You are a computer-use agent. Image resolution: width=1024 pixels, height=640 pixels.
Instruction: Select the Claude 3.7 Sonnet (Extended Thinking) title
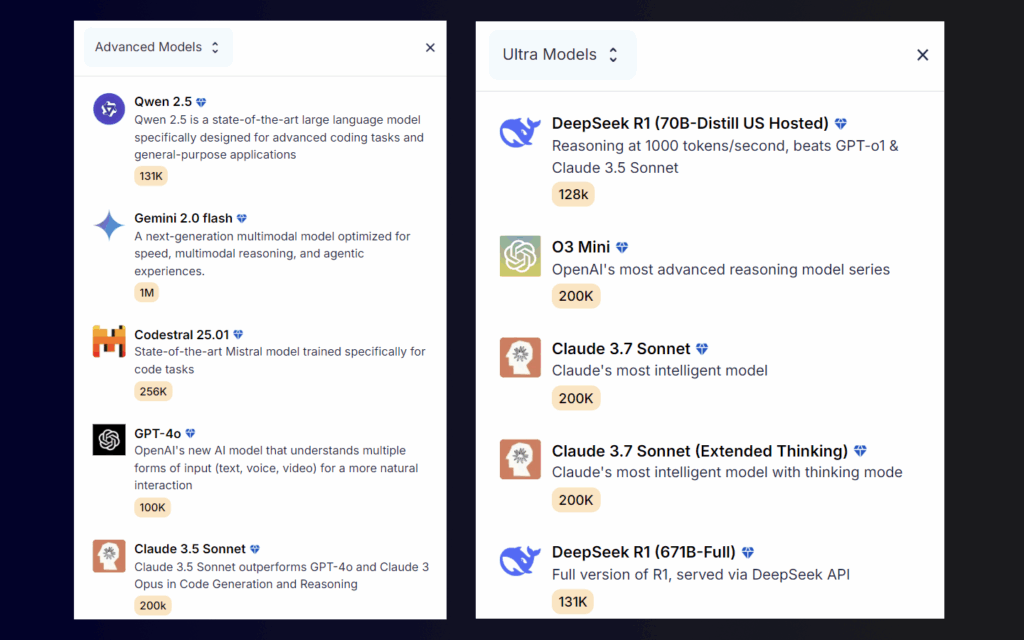(699, 451)
